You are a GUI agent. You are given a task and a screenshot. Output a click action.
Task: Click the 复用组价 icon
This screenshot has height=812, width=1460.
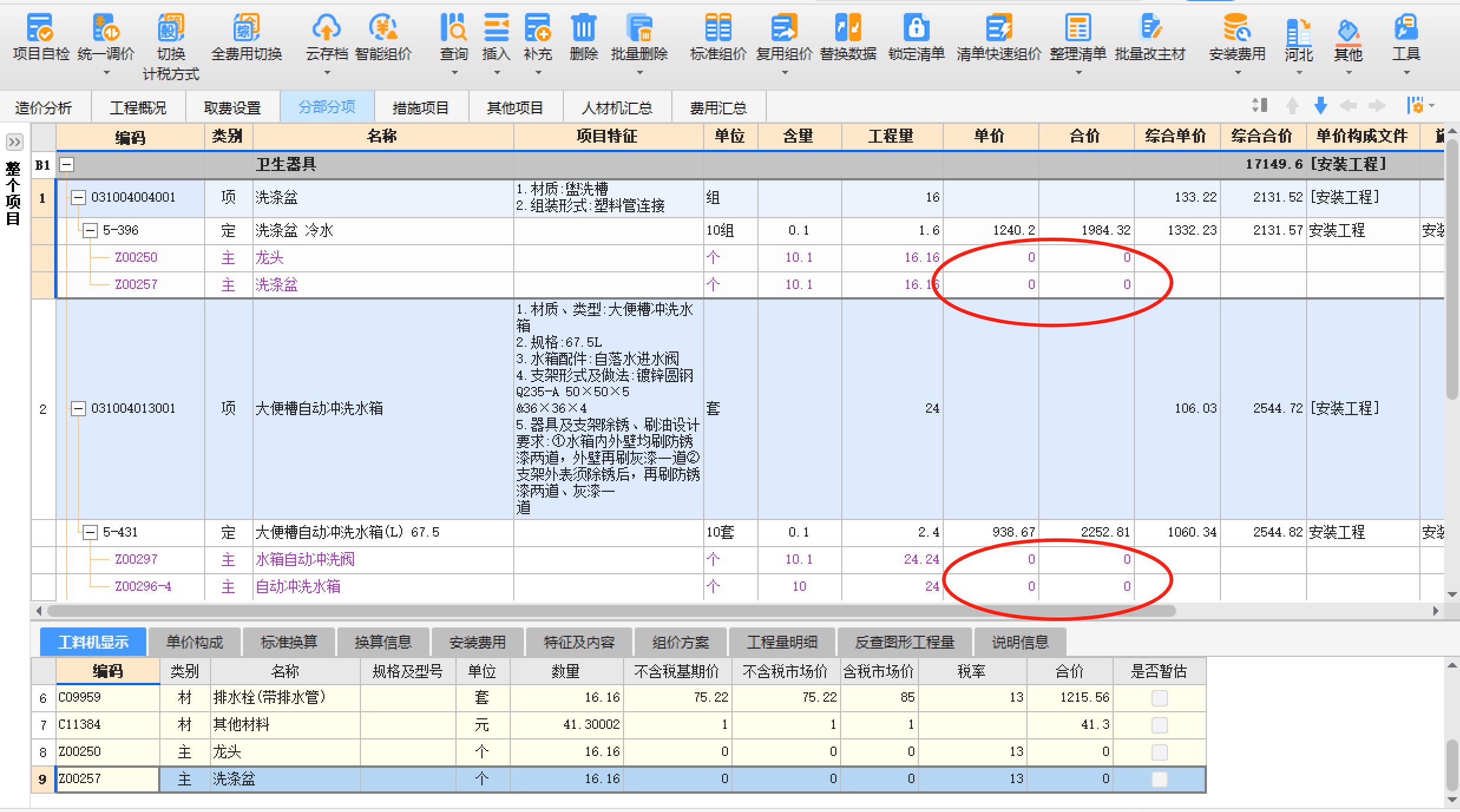coord(784,28)
